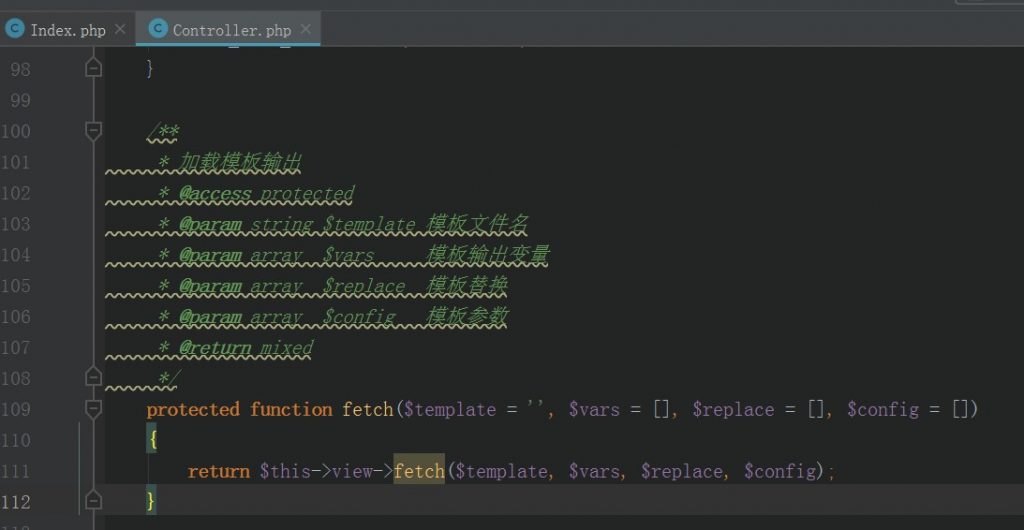
Task: Close the Index.php tab
Action: (x=120, y=29)
